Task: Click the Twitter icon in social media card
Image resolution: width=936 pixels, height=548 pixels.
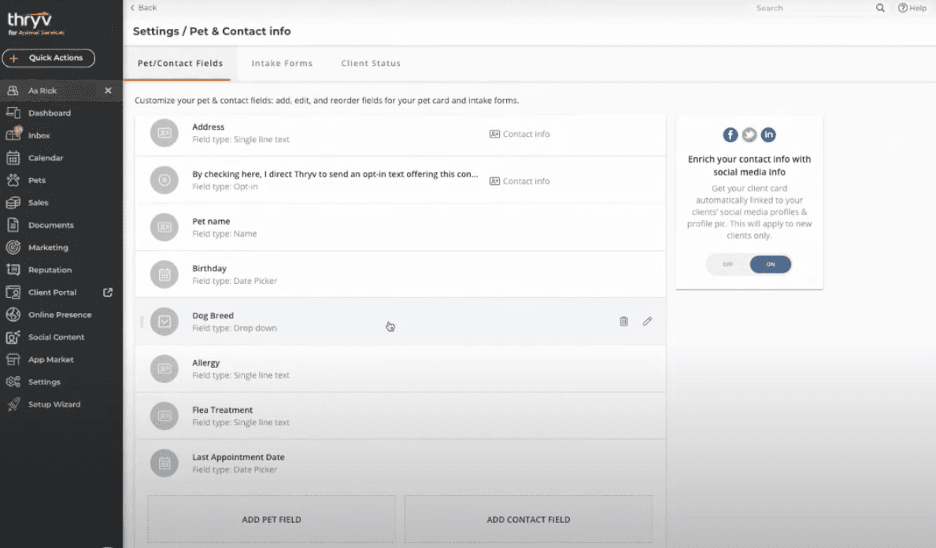Action: tap(749, 135)
